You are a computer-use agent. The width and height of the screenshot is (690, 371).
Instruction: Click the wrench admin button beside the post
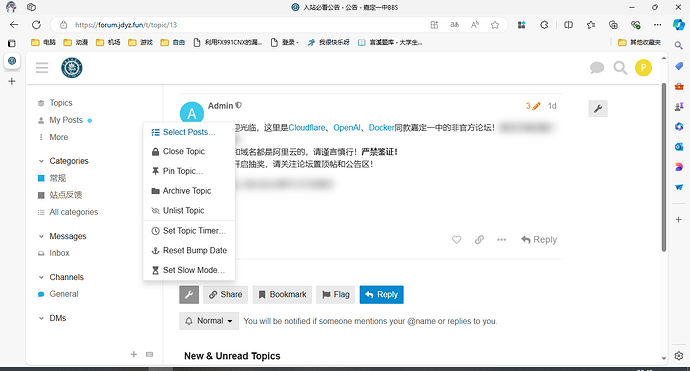click(x=598, y=108)
